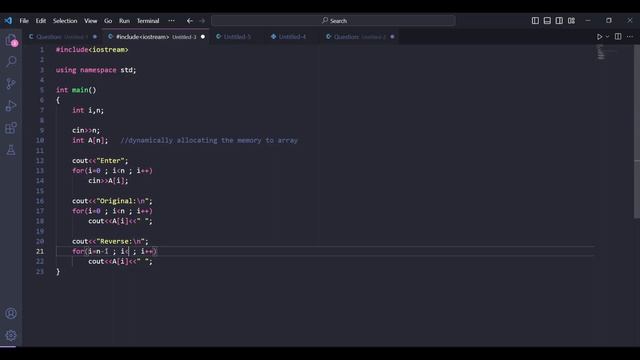Viewport: 640px width, 360px height.
Task: Go back with the left arrow
Action: pyautogui.click(x=190, y=20)
